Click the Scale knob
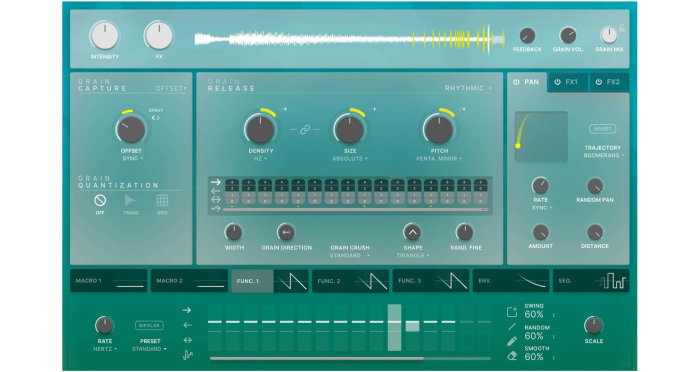Viewport: 700px width, 372px height. 593,326
